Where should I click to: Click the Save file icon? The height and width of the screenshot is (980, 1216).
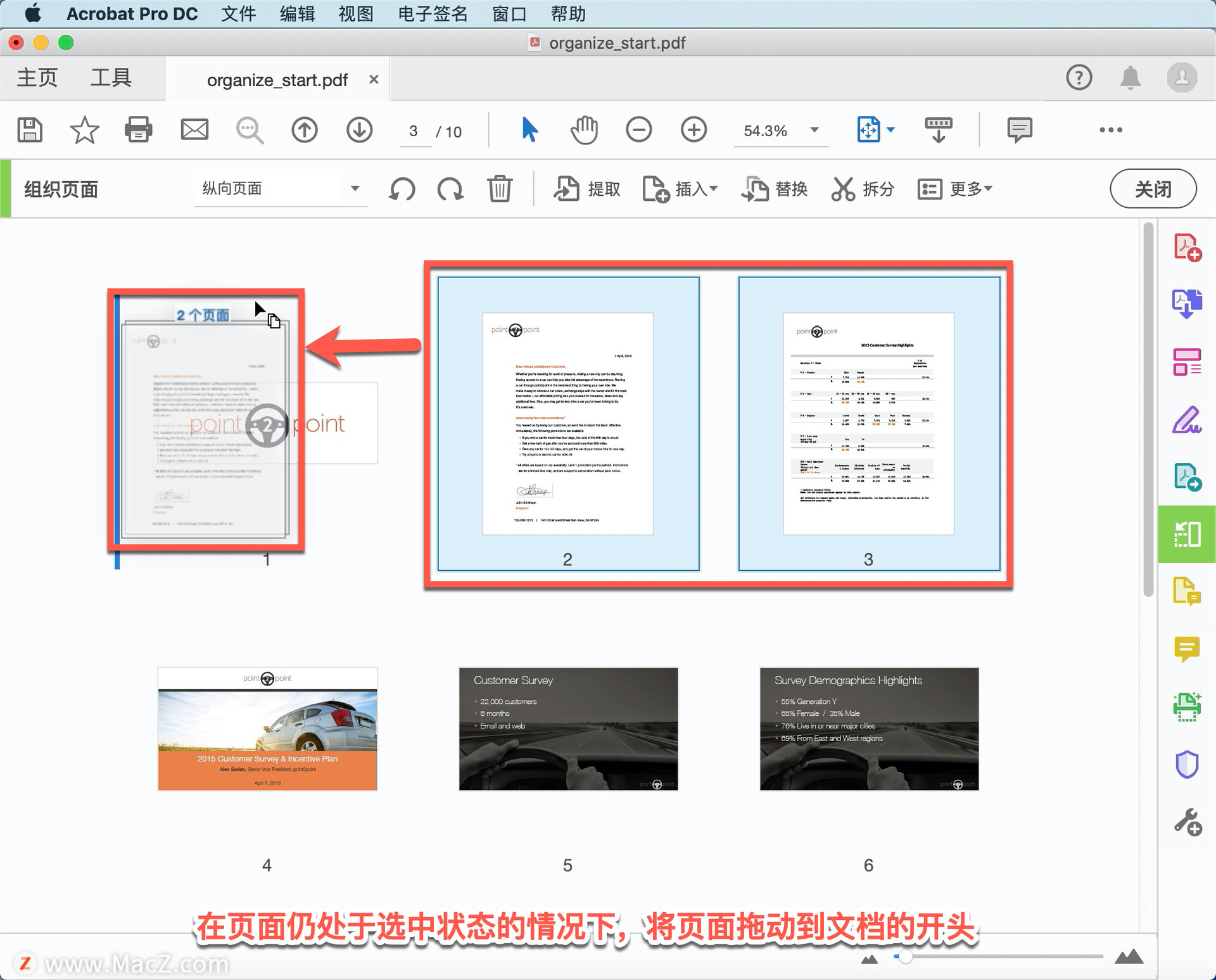click(x=30, y=130)
